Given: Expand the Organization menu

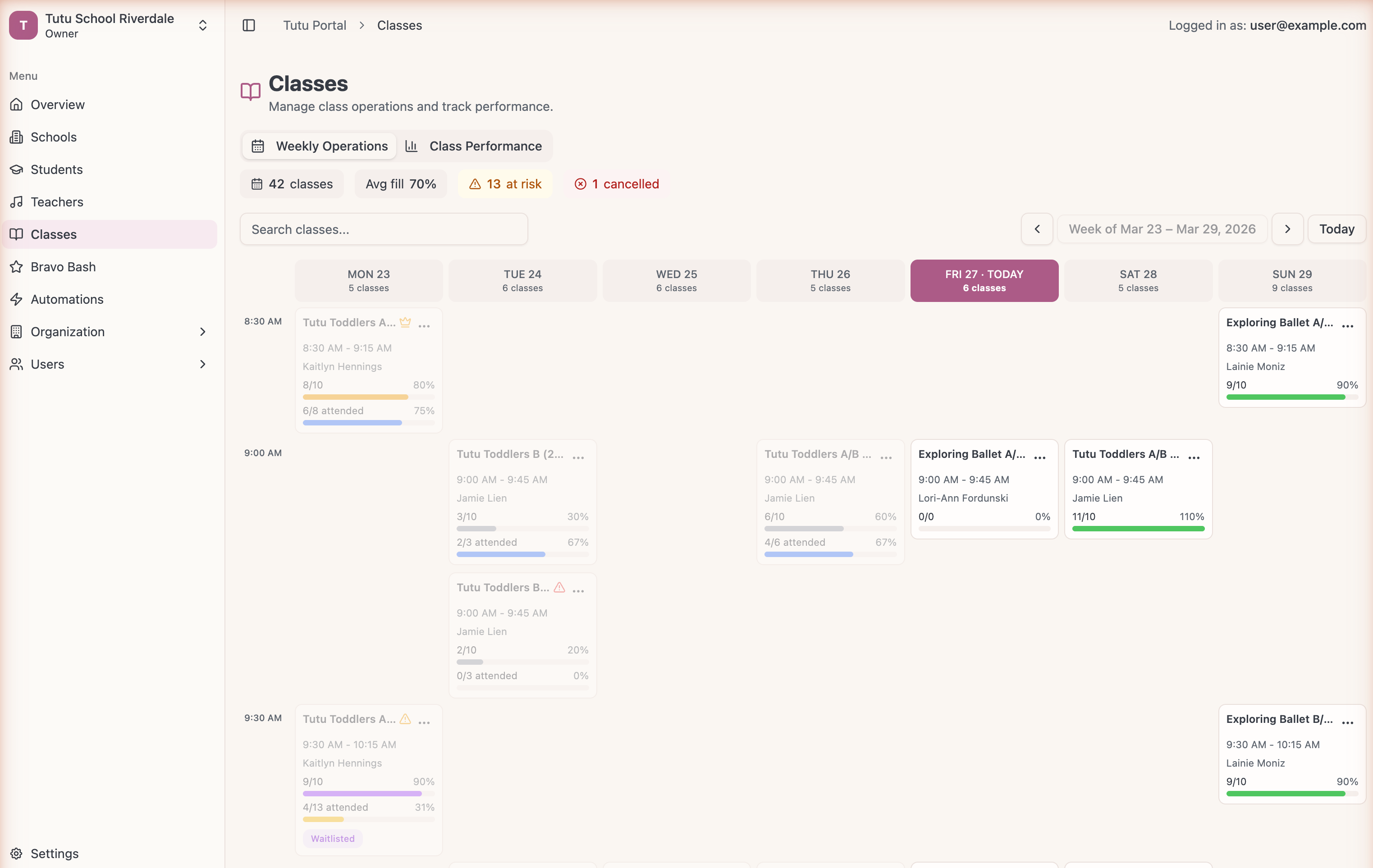Looking at the screenshot, I should pos(202,332).
